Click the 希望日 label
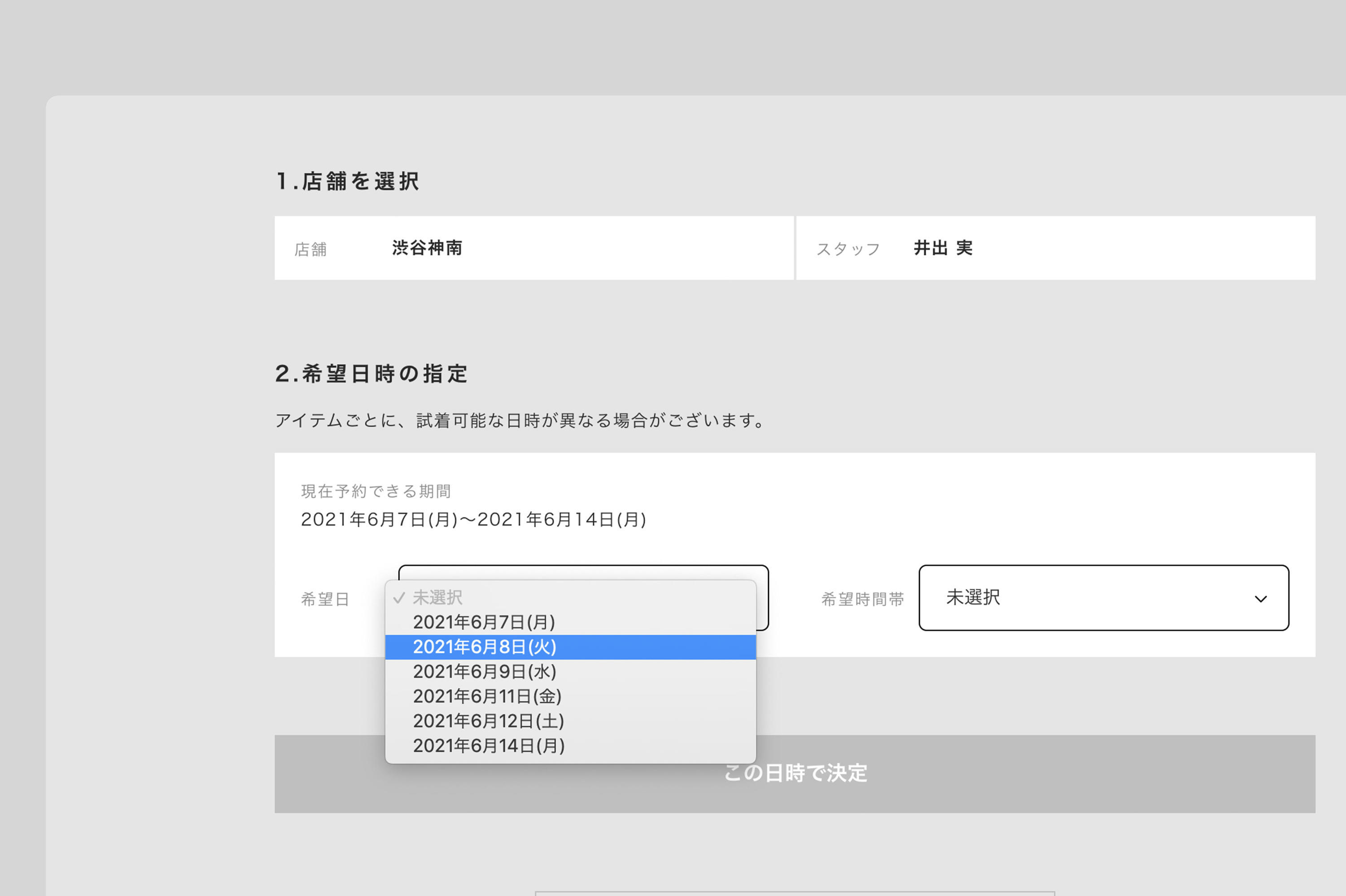Screen dimensions: 1346x896 tap(325, 599)
